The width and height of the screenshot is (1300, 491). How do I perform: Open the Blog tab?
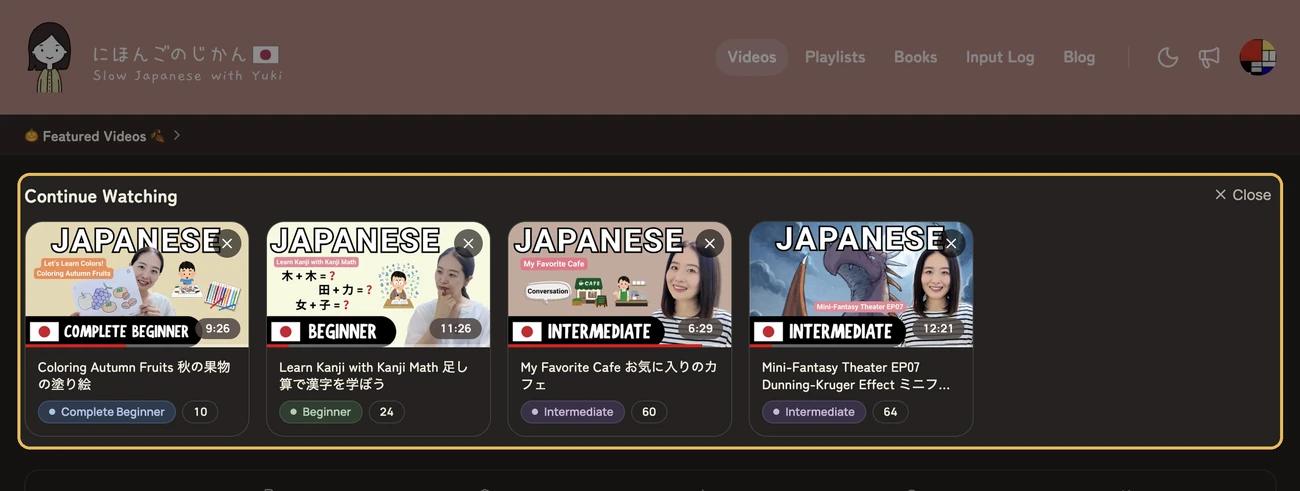click(x=1079, y=57)
